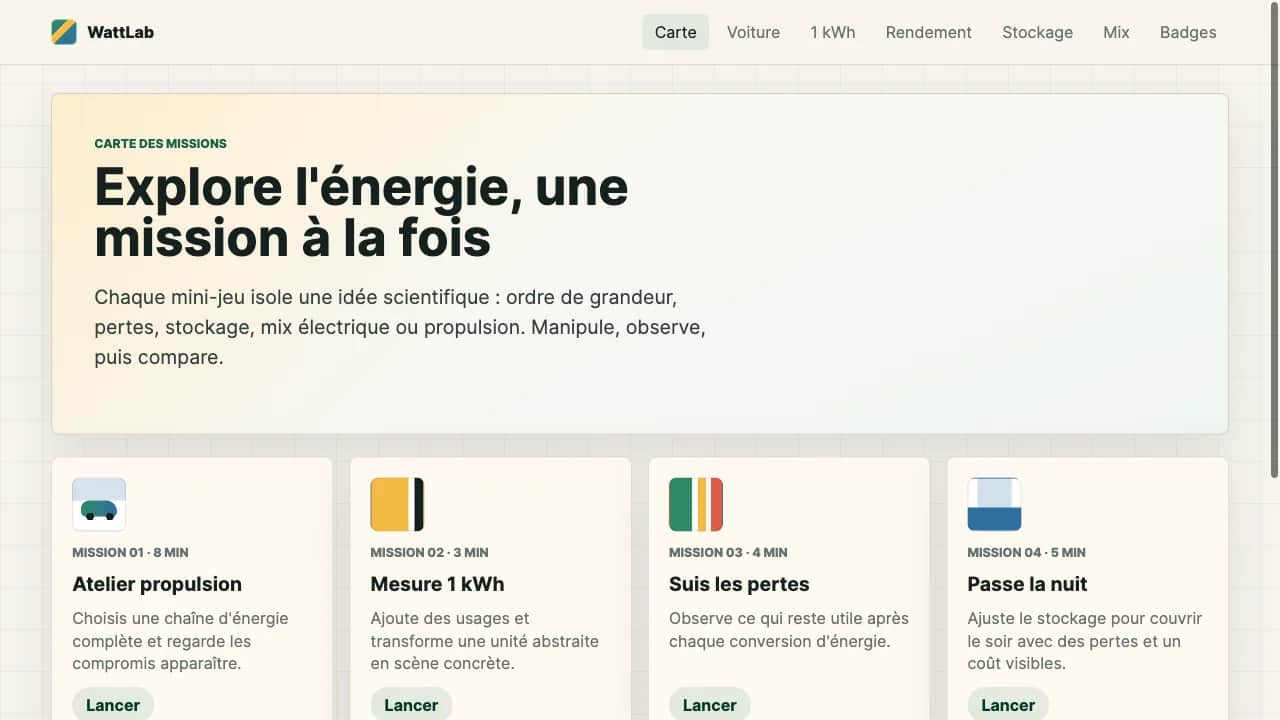Navigate to the Mix tab
The image size is (1280, 720).
coord(1116,32)
